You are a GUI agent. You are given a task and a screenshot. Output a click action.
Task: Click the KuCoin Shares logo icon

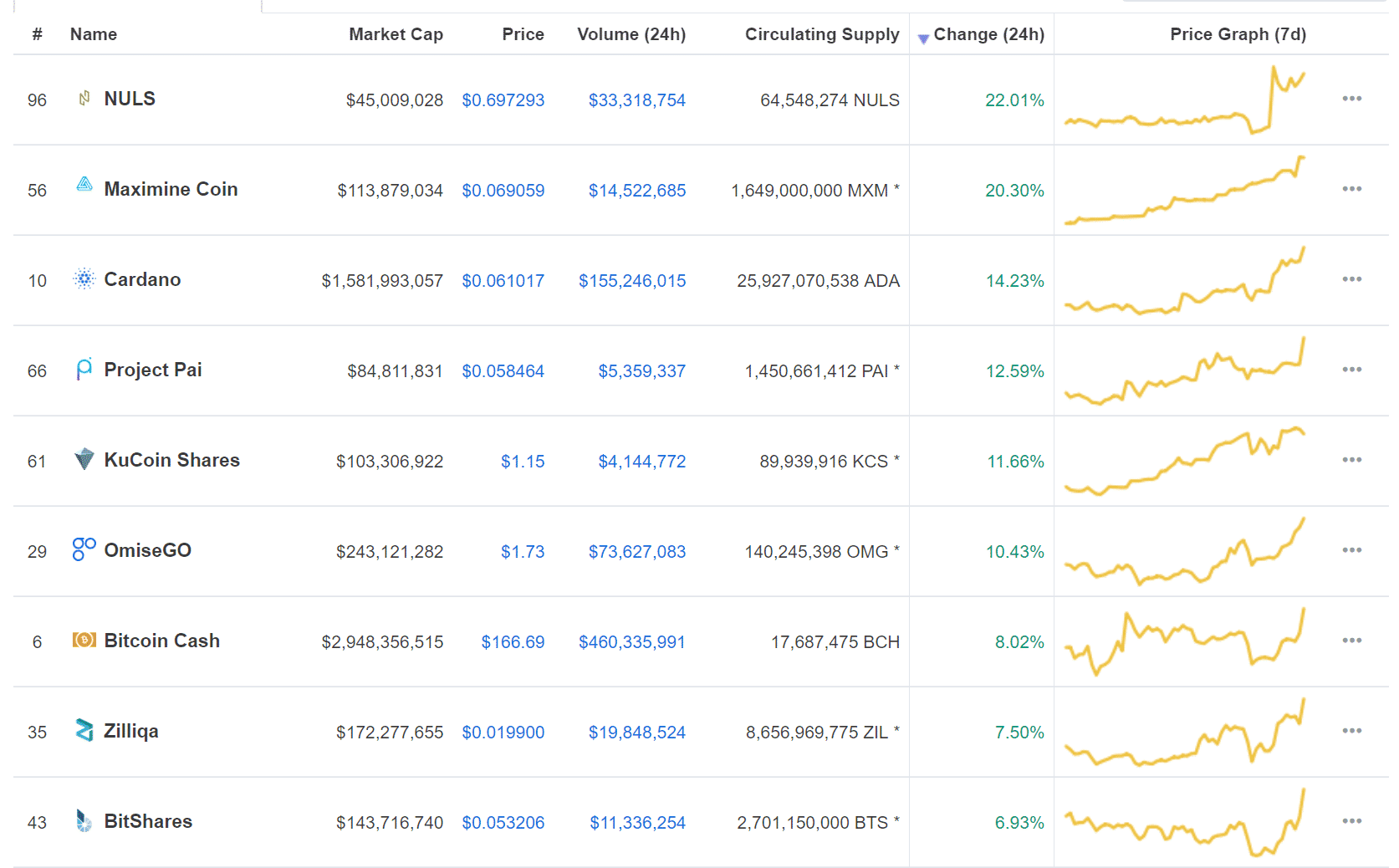click(x=84, y=459)
